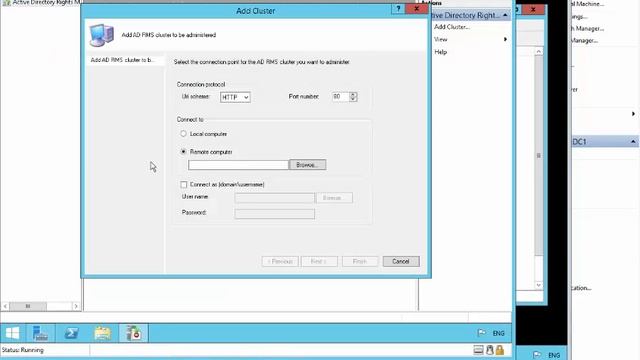640x360 pixels.
Task: Open File Explorer from the taskbar
Action: (102, 333)
